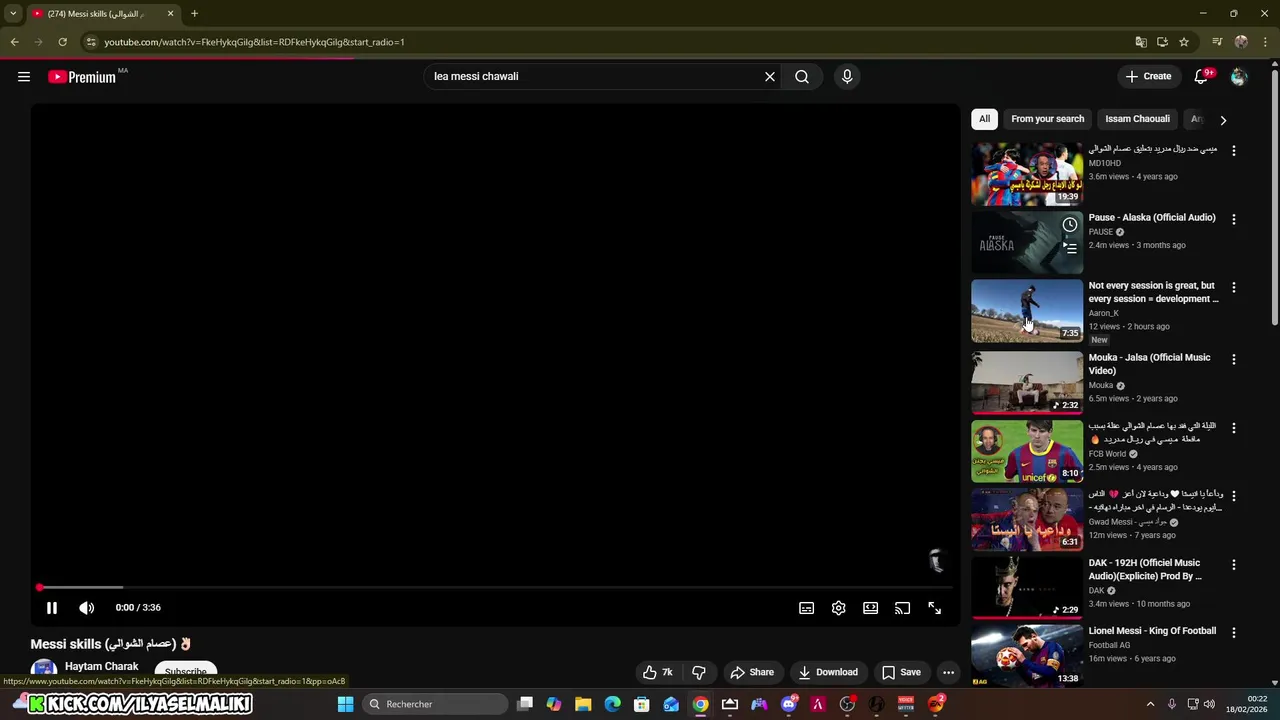Open options for Mouka - Jalsa video
This screenshot has width=1280, height=720.
[x=1234, y=360]
